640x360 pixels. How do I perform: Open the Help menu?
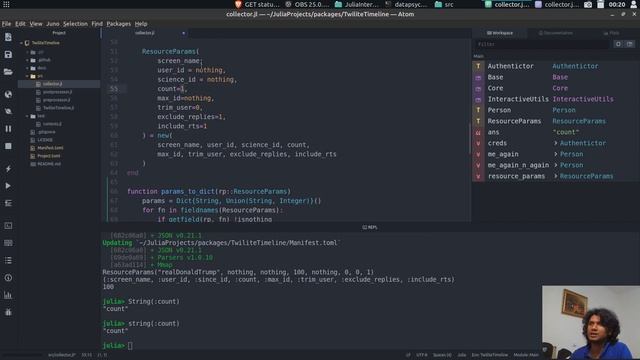point(141,24)
